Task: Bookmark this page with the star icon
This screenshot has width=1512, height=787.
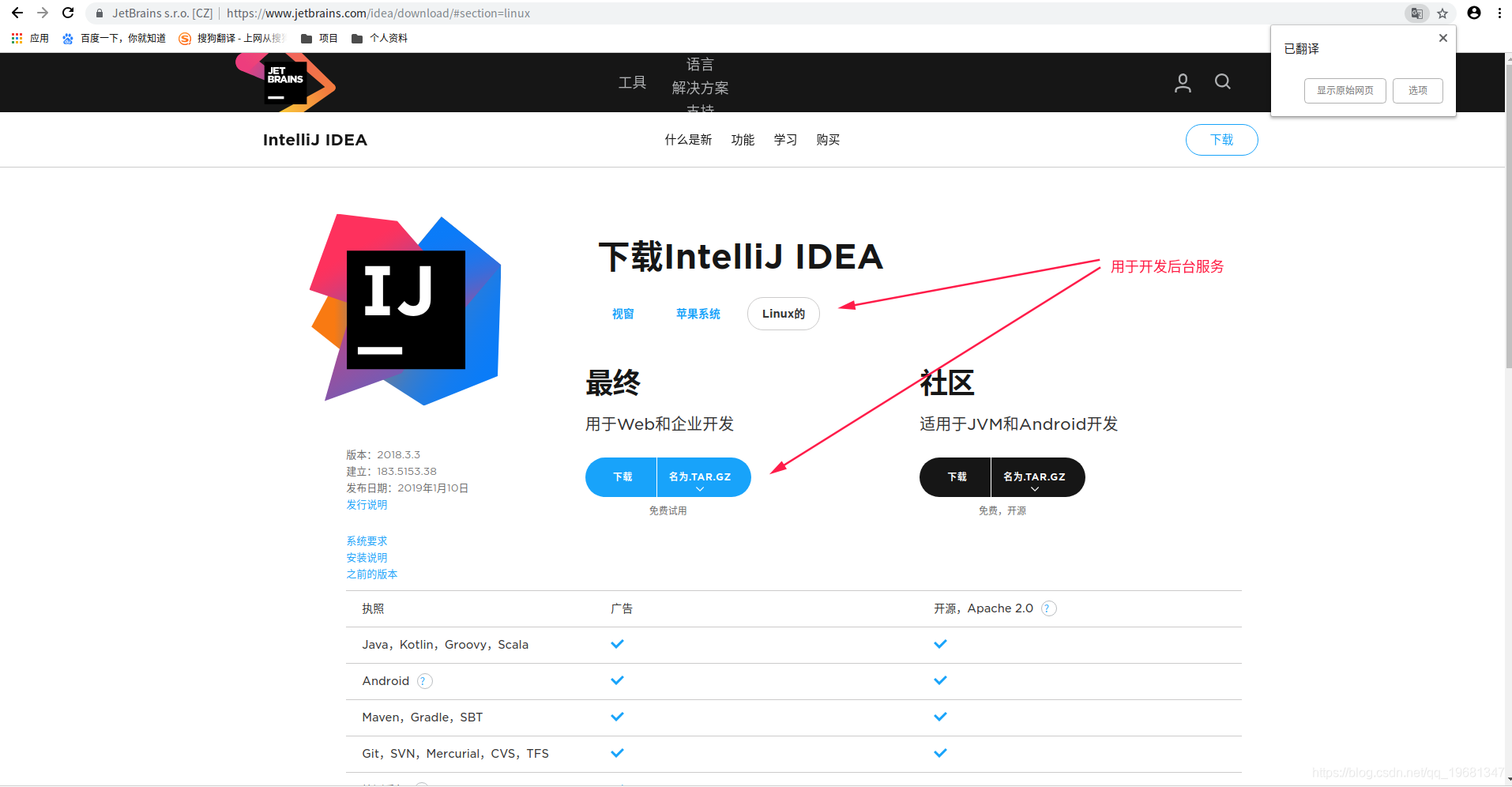Action: pyautogui.click(x=1442, y=13)
